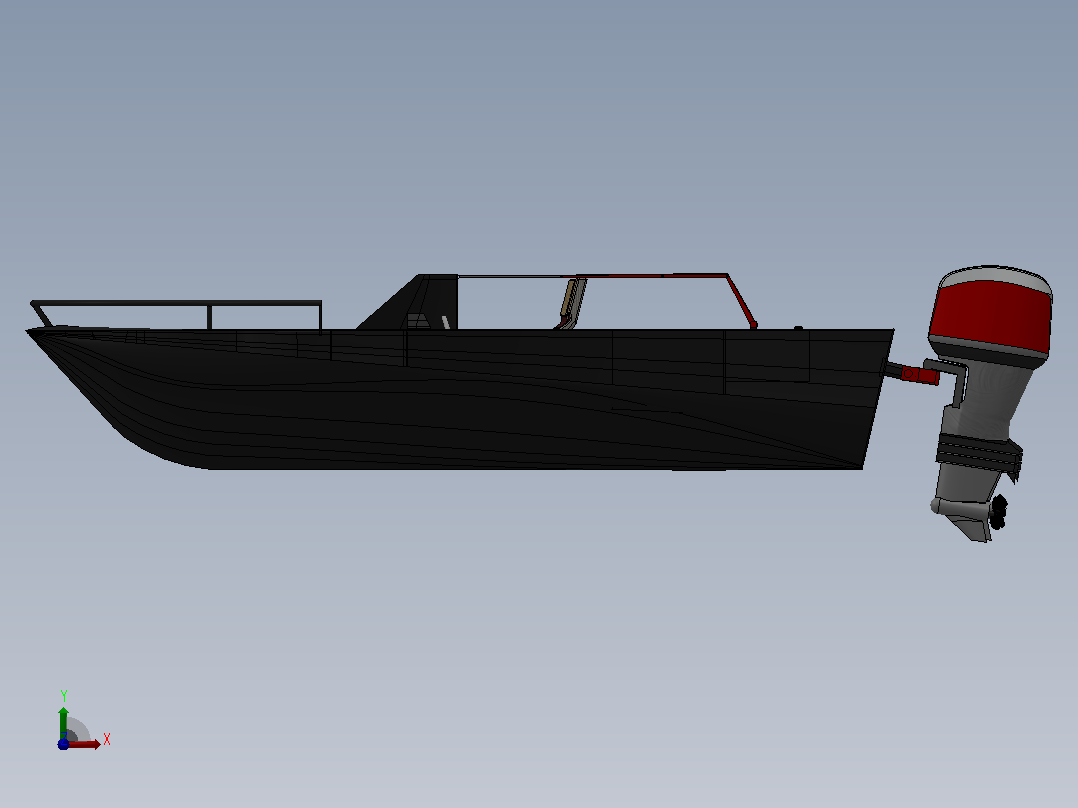Select the small cleat on rear deck

coord(798,328)
